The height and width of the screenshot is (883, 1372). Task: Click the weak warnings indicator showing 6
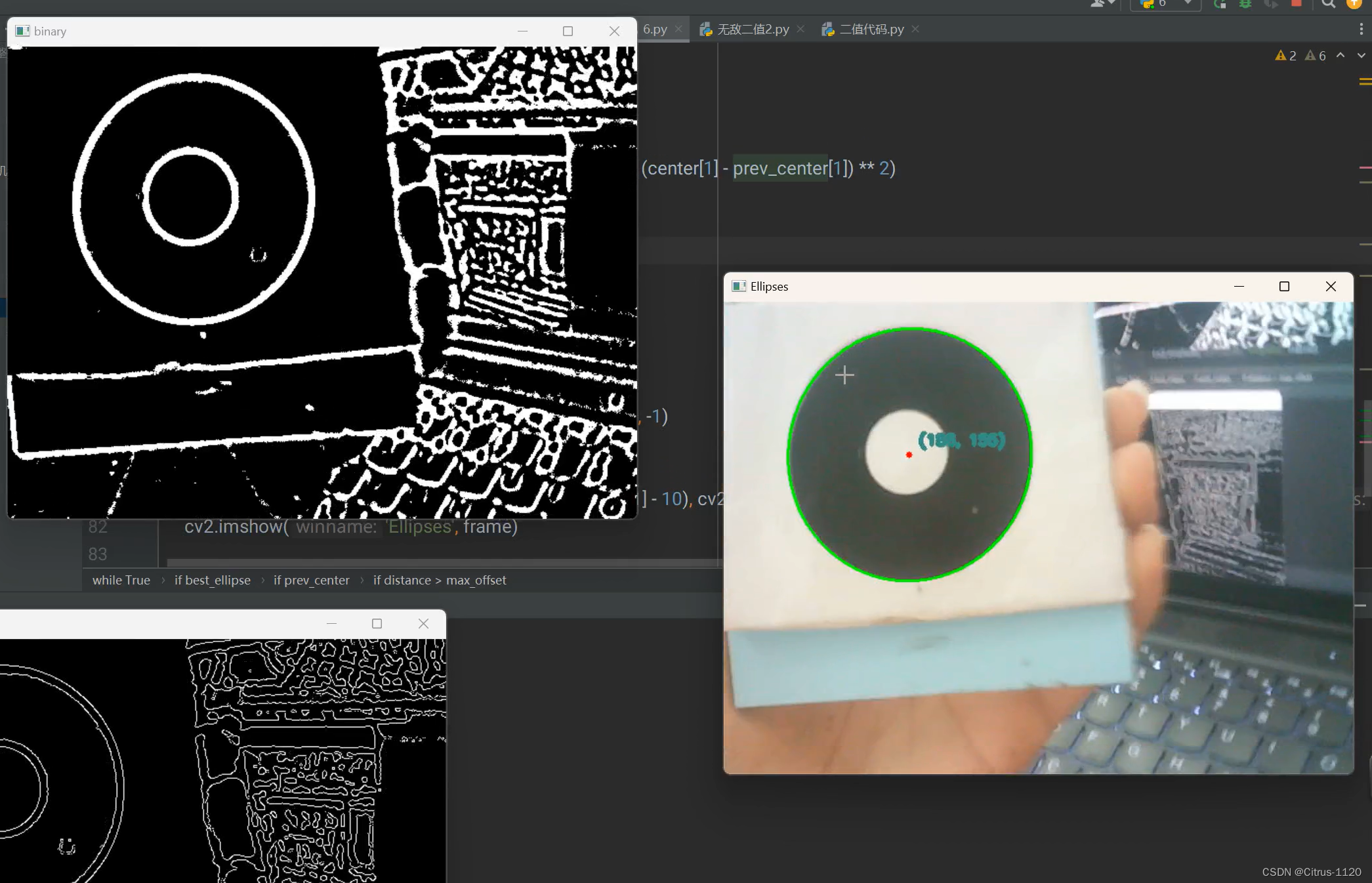tap(1316, 56)
